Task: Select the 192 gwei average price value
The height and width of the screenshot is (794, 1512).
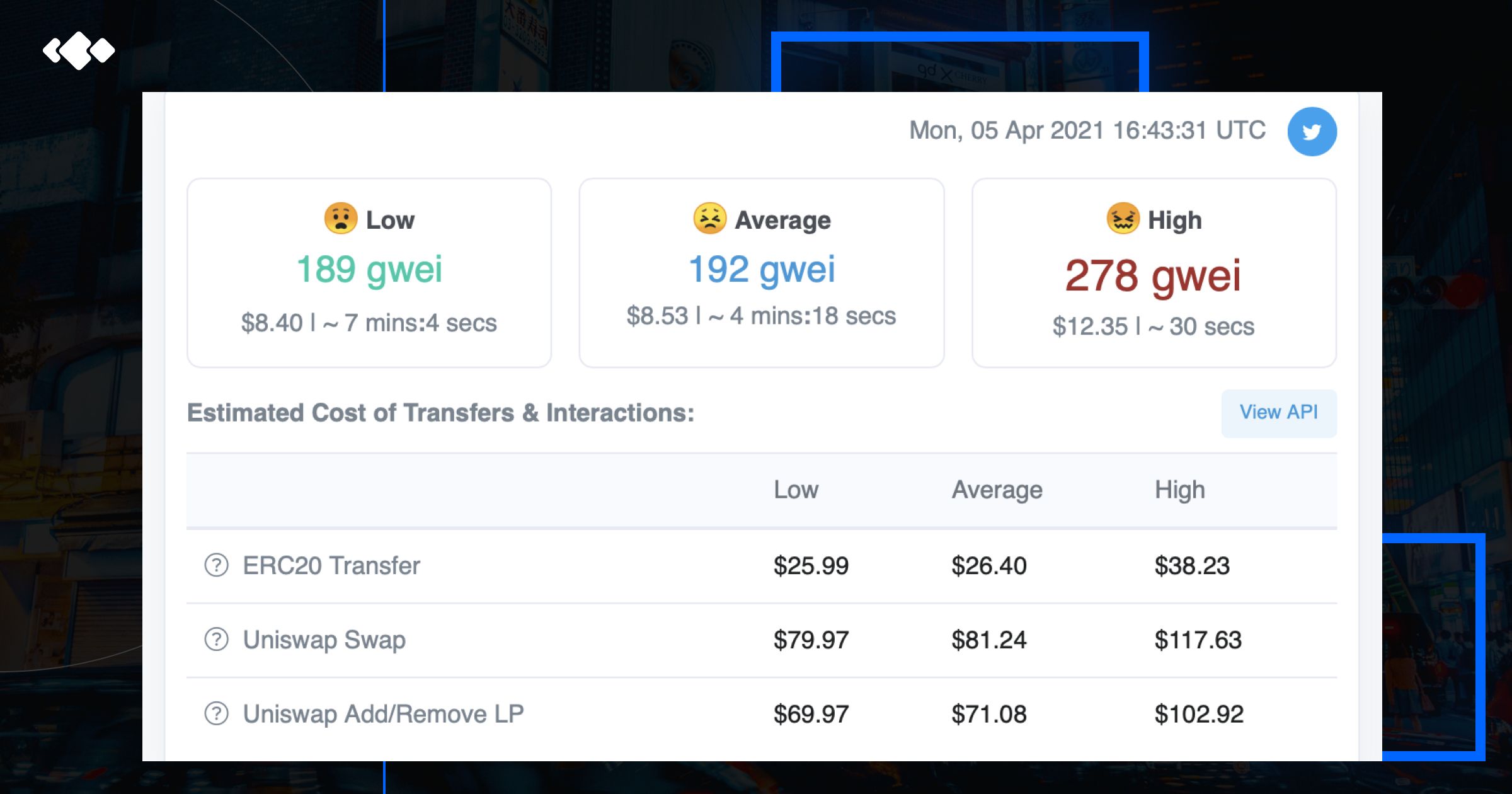Action: [x=762, y=269]
